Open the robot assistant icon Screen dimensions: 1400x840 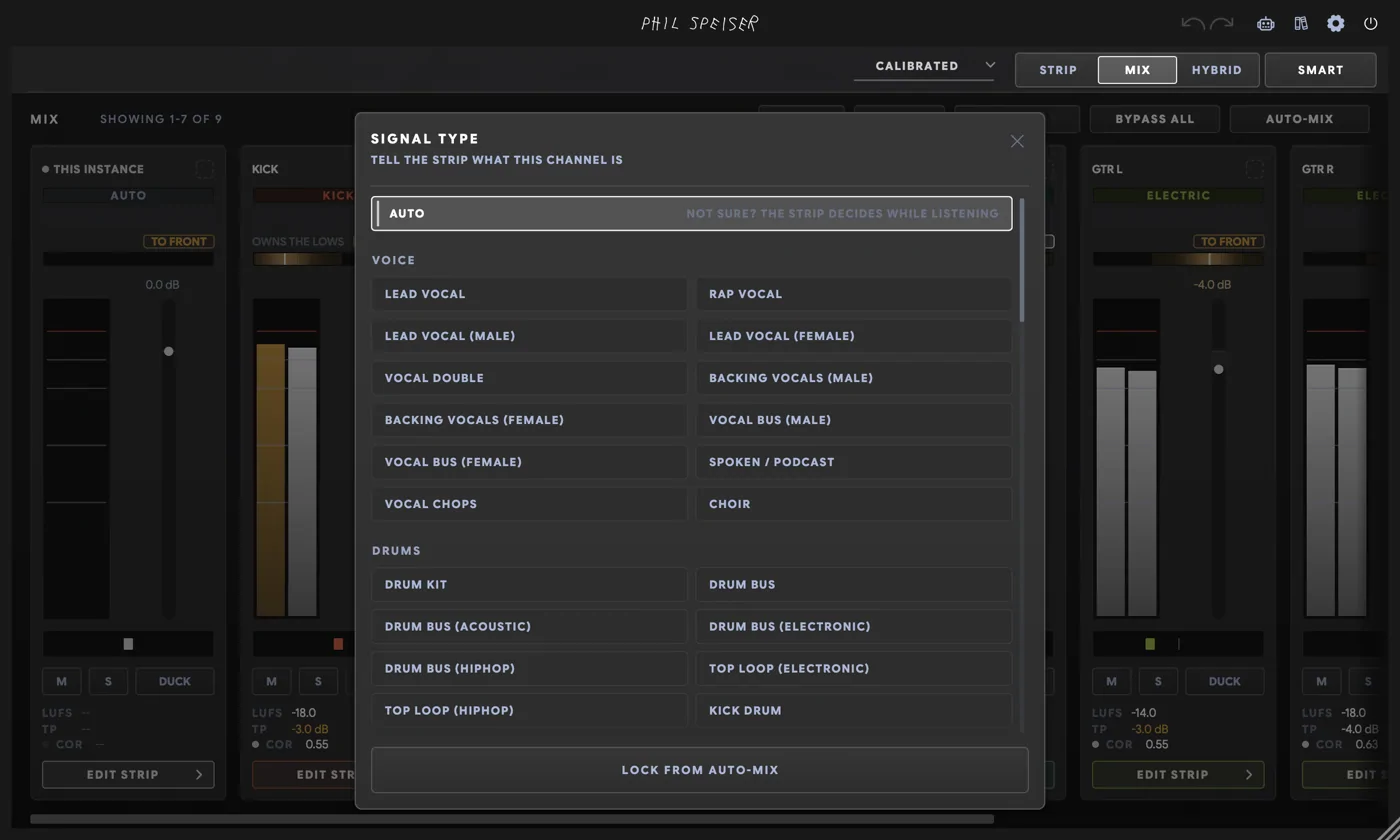(x=1266, y=23)
